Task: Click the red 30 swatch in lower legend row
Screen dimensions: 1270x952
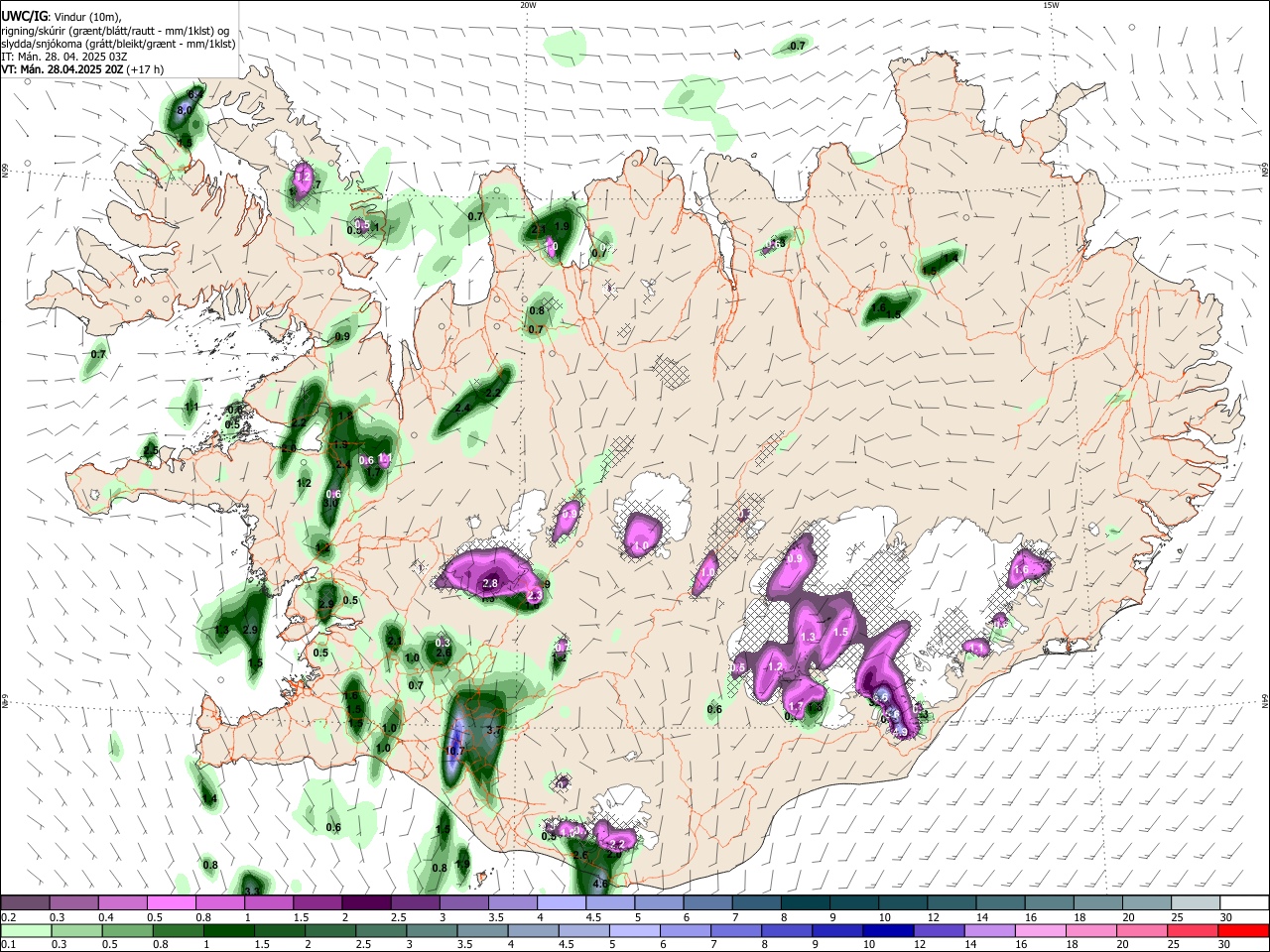Action: click(x=1242, y=930)
